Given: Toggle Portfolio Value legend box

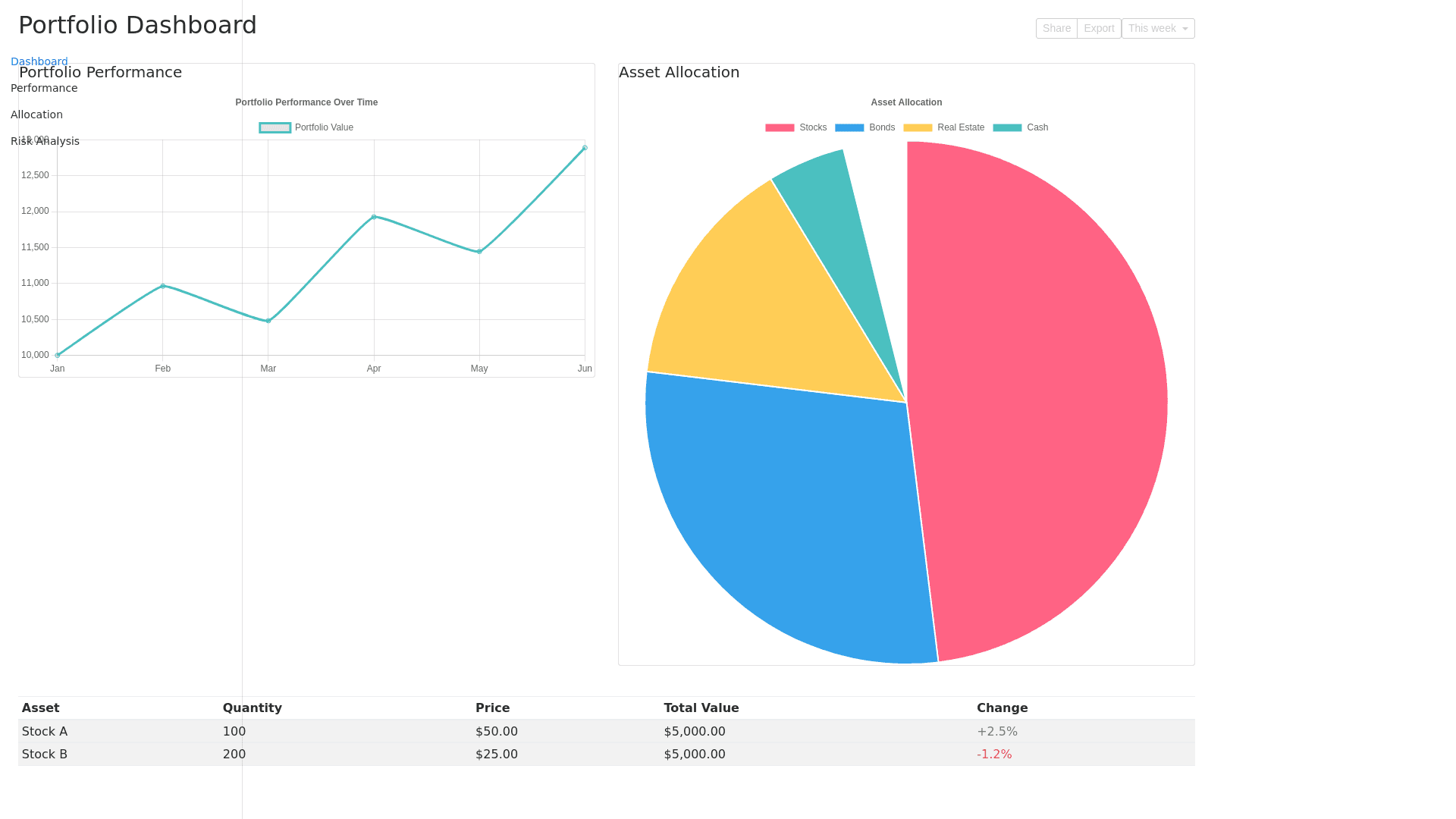Looking at the screenshot, I should [x=275, y=127].
